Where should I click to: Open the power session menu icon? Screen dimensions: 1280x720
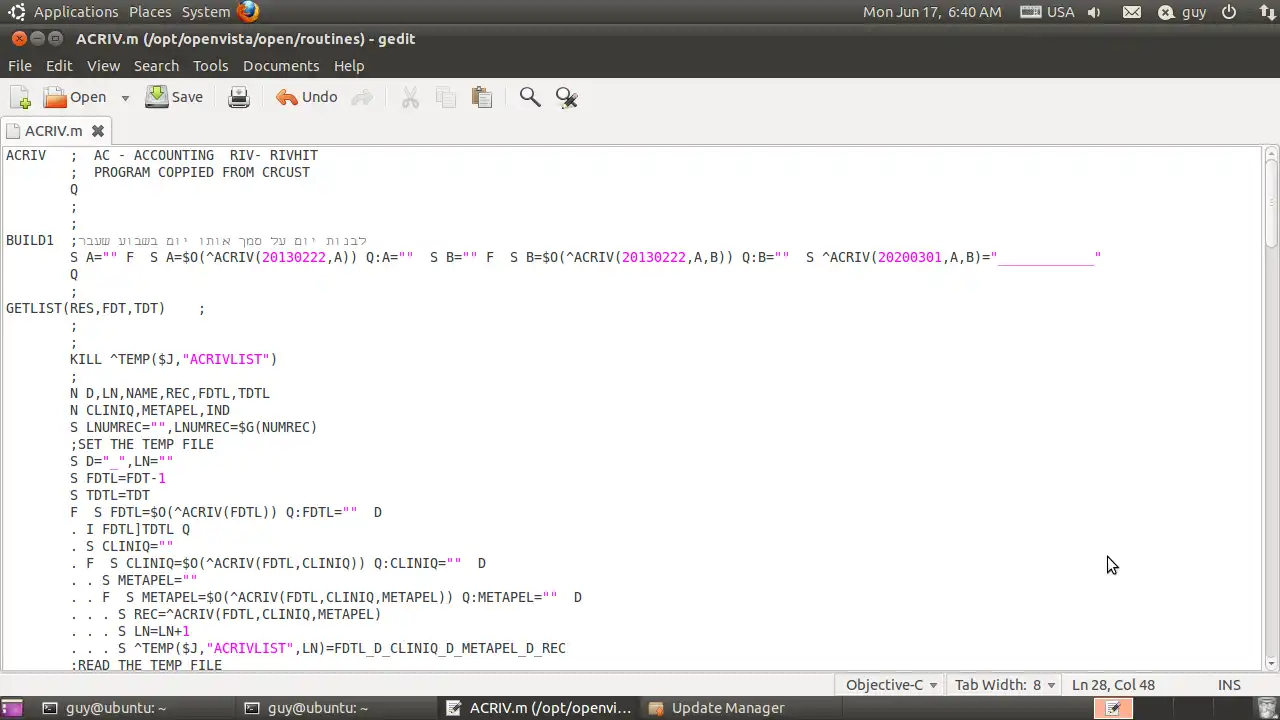pyautogui.click(x=1229, y=12)
